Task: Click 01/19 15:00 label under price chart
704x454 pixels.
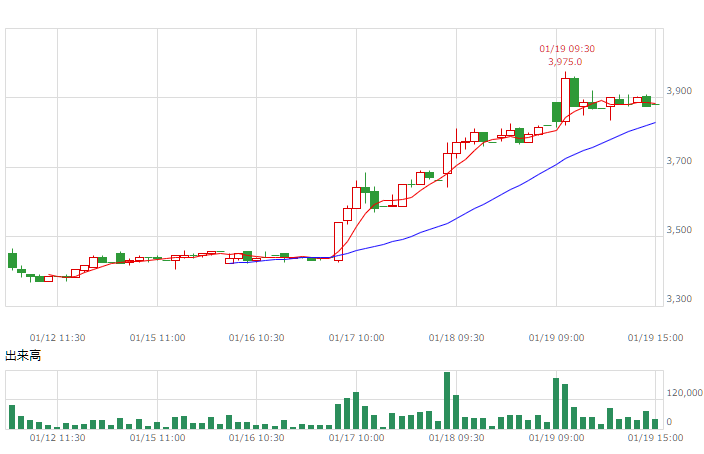Action: pyautogui.click(x=656, y=338)
